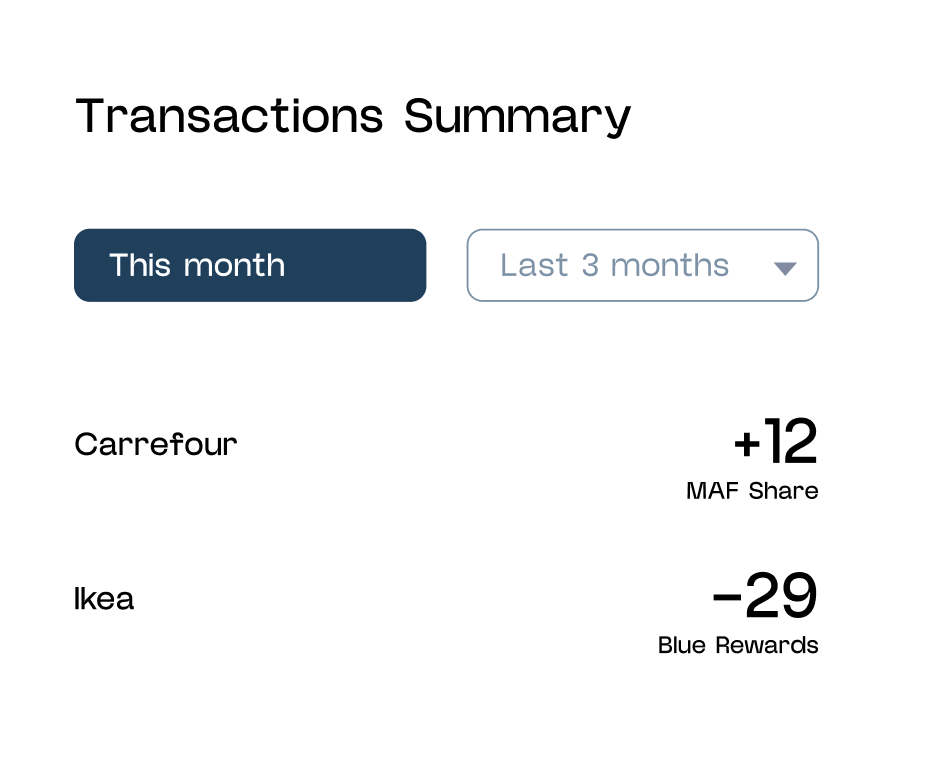Click the word Share under Carrefour amount
928x772 pixels.
tap(783, 491)
